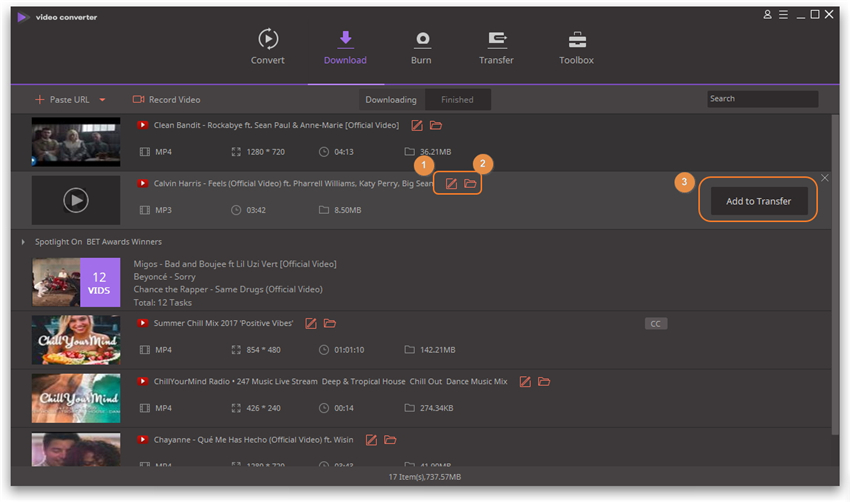This screenshot has width=850, height=502.
Task: Remove the Calvin Harris item with X
Action: point(825,178)
